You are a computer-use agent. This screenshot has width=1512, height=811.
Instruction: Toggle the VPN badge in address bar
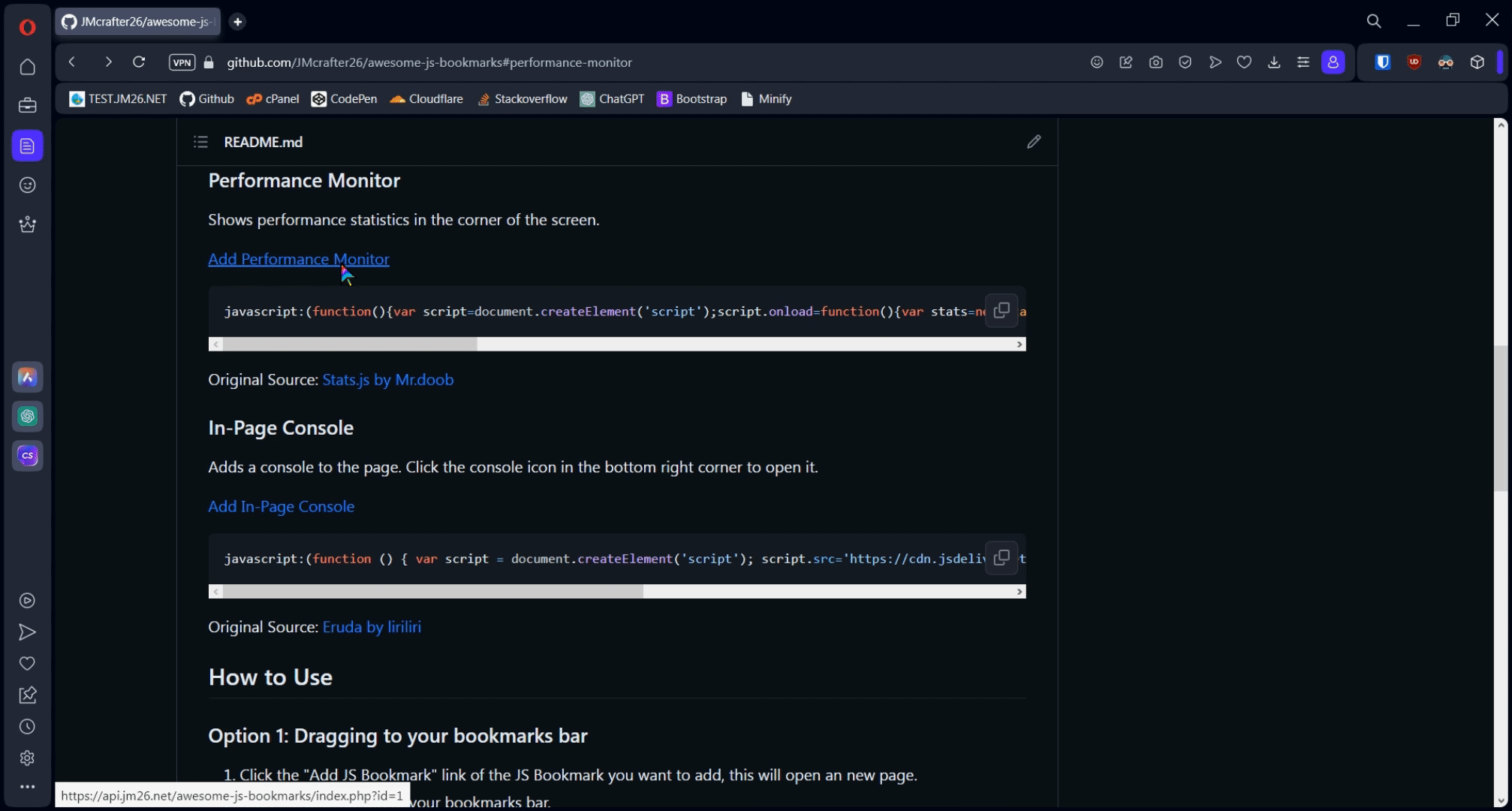pyautogui.click(x=182, y=62)
